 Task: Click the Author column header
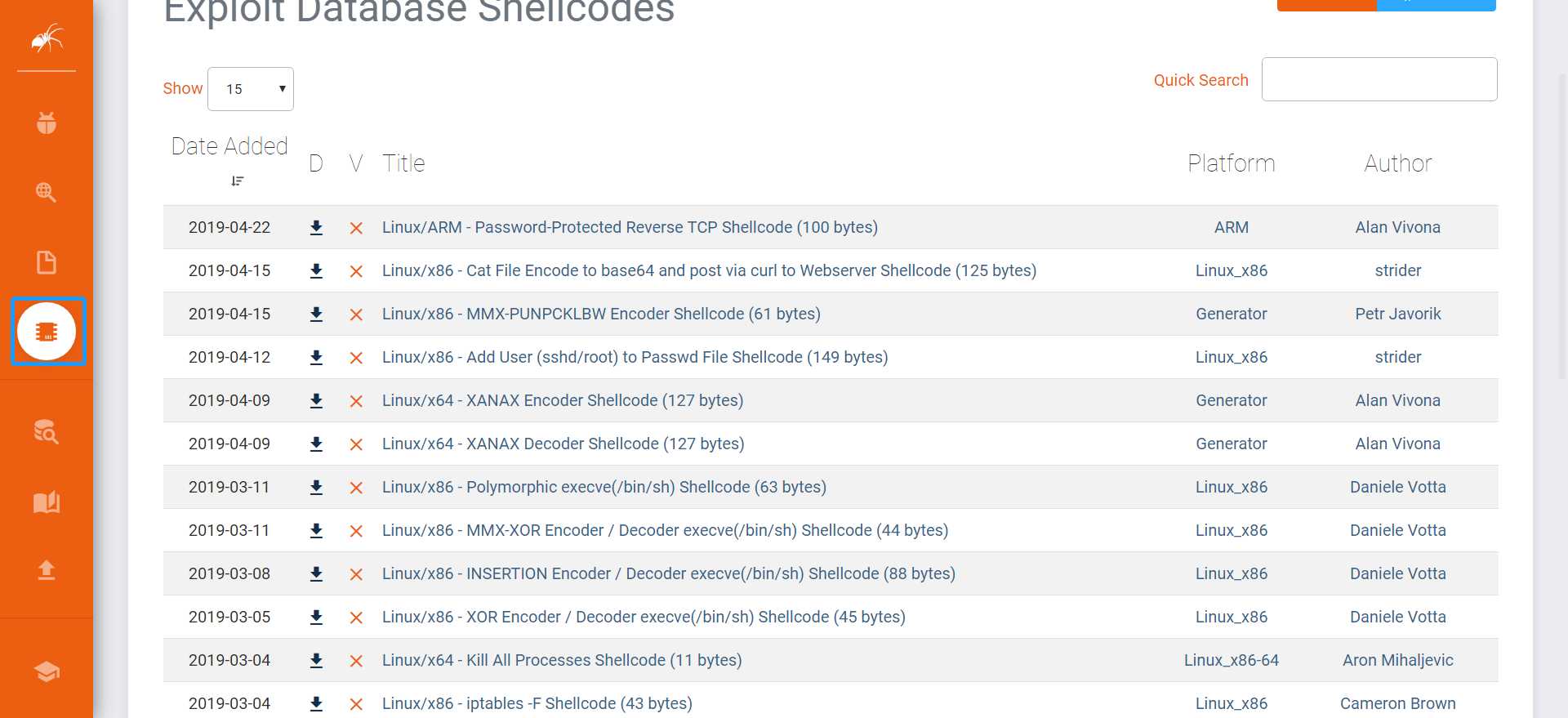coord(1397,163)
